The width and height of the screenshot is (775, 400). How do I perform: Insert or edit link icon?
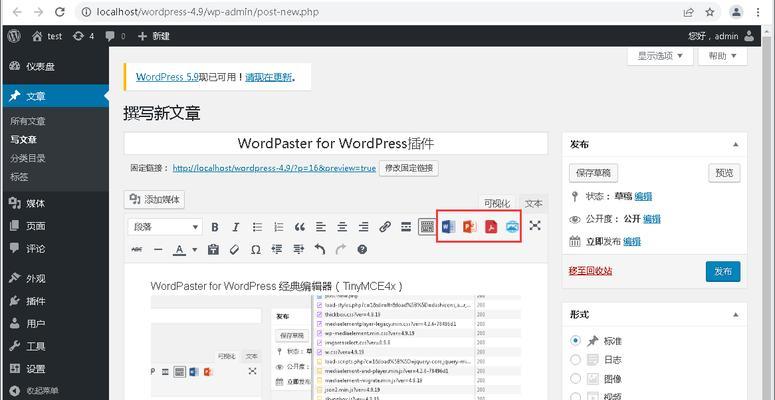(385, 227)
